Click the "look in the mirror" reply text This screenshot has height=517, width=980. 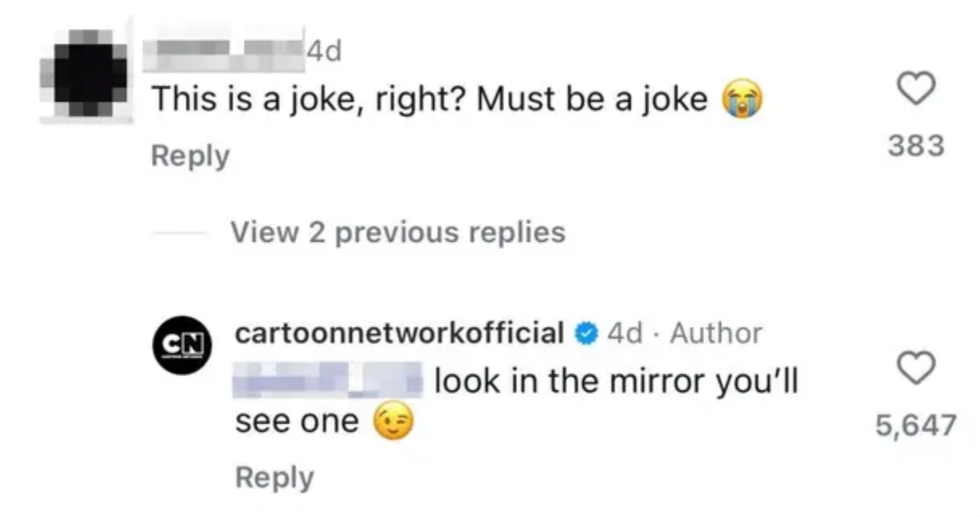[x=617, y=381]
